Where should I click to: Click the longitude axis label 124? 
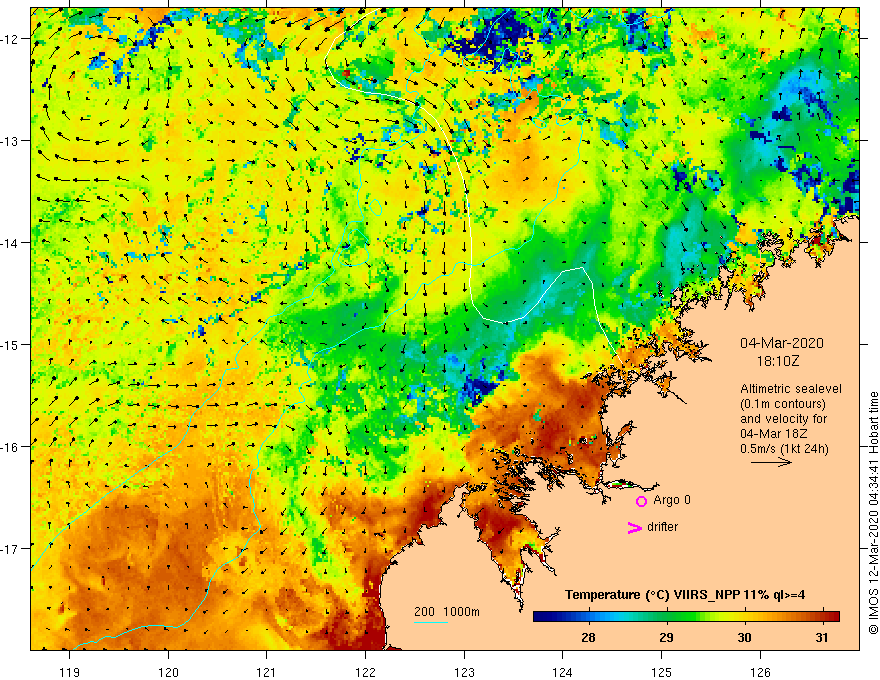tap(563, 672)
